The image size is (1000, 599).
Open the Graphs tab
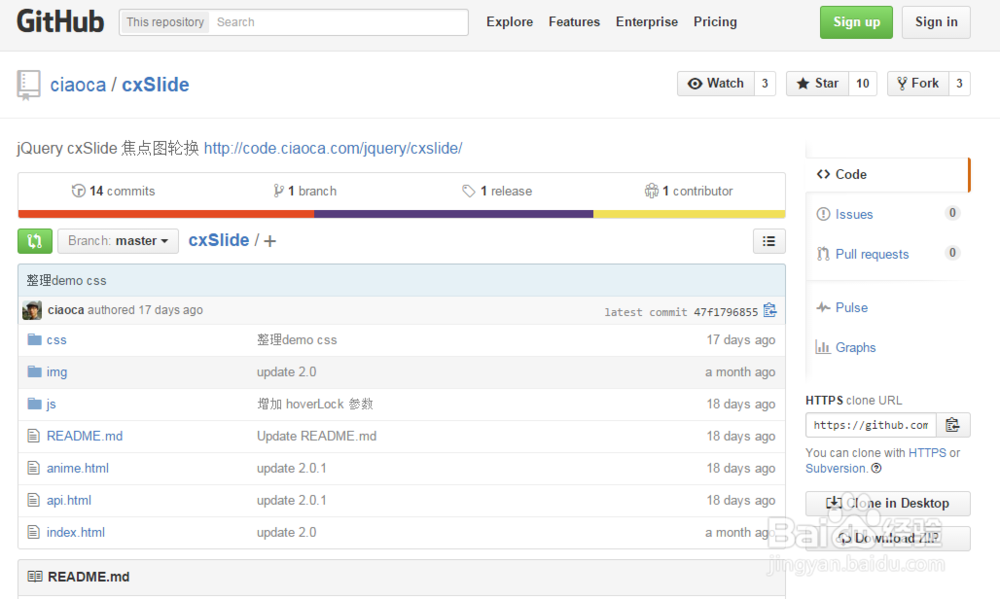855,347
